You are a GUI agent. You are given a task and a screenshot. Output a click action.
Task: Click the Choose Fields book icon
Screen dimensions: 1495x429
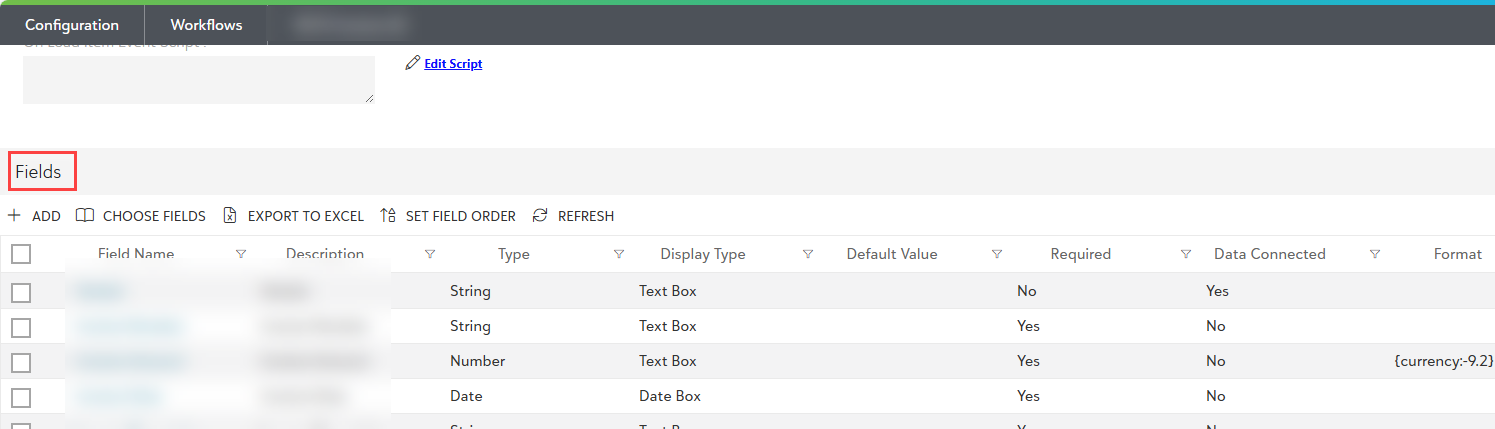pyautogui.click(x=85, y=216)
